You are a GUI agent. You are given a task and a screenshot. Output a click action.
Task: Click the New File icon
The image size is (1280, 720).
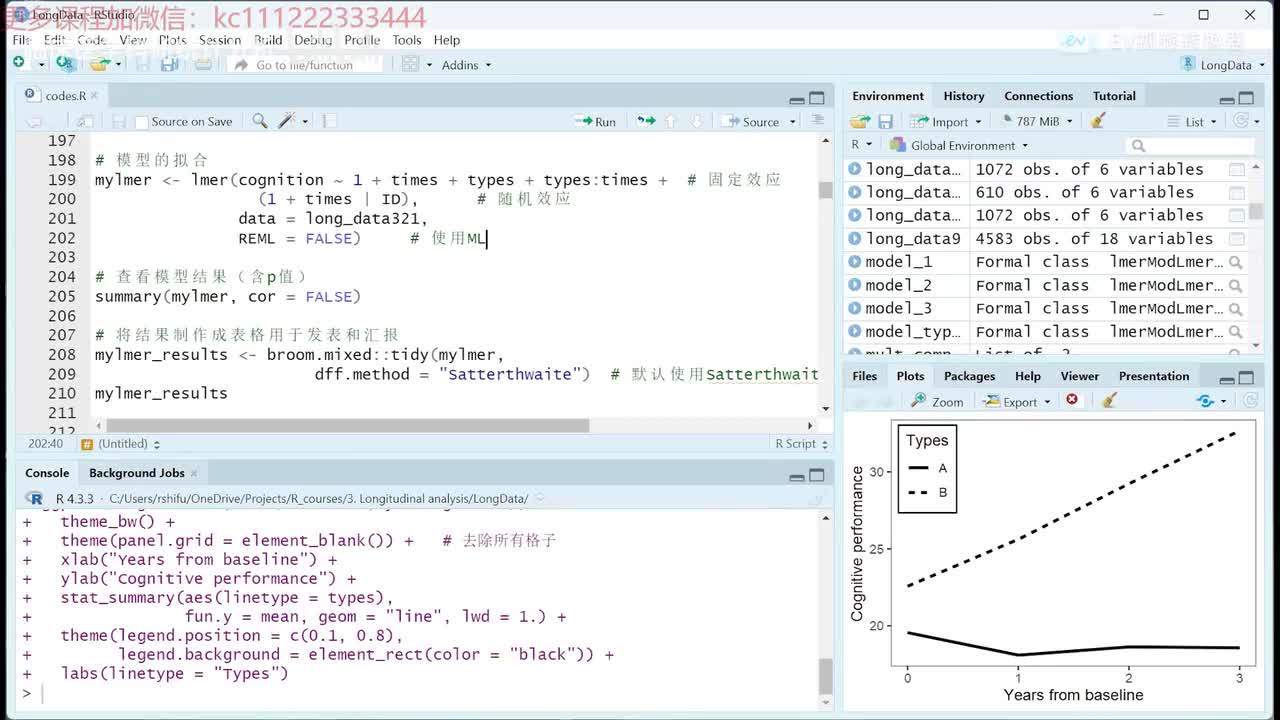pyautogui.click(x=18, y=64)
